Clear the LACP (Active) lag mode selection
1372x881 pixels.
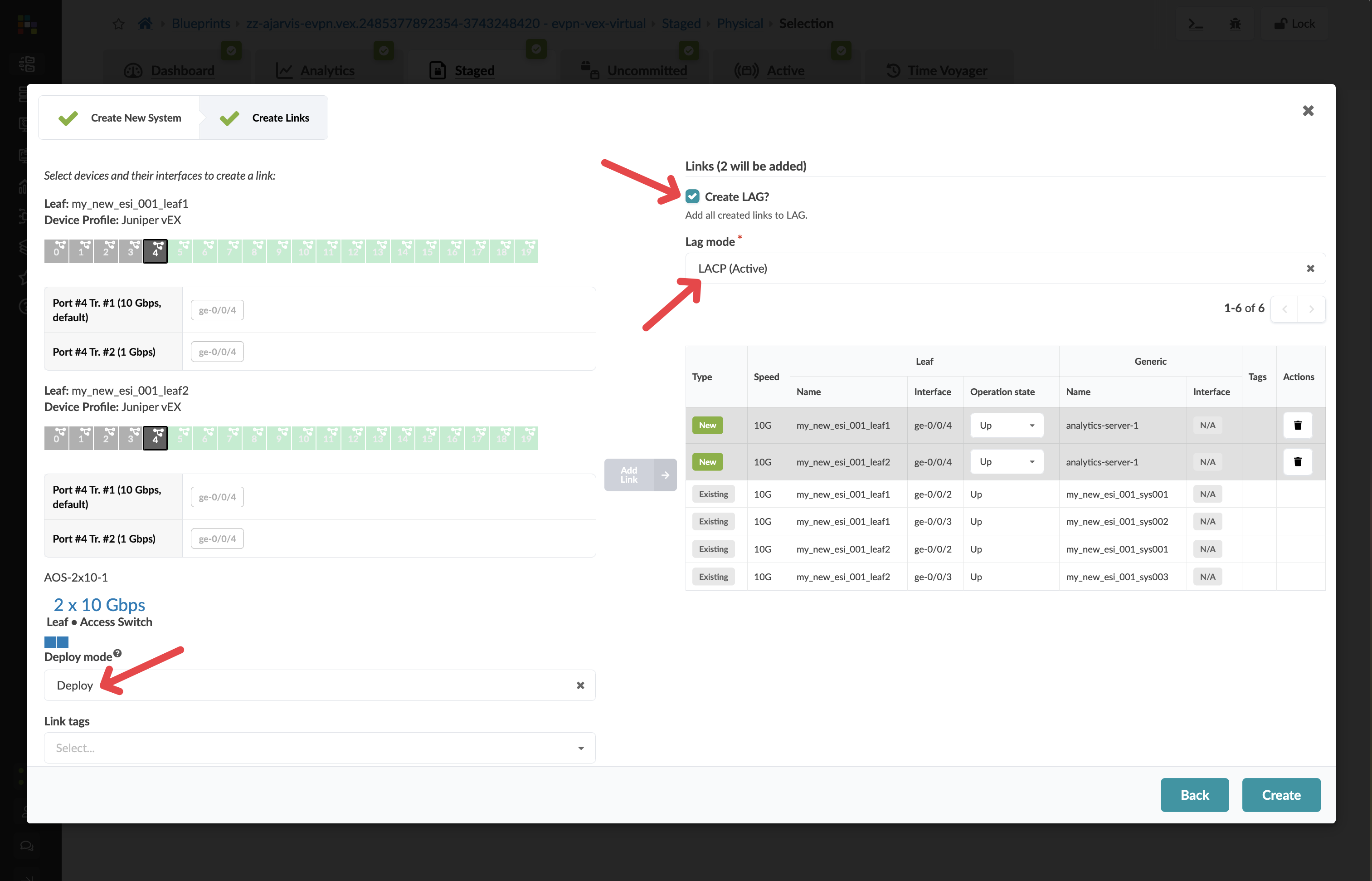(x=1310, y=268)
